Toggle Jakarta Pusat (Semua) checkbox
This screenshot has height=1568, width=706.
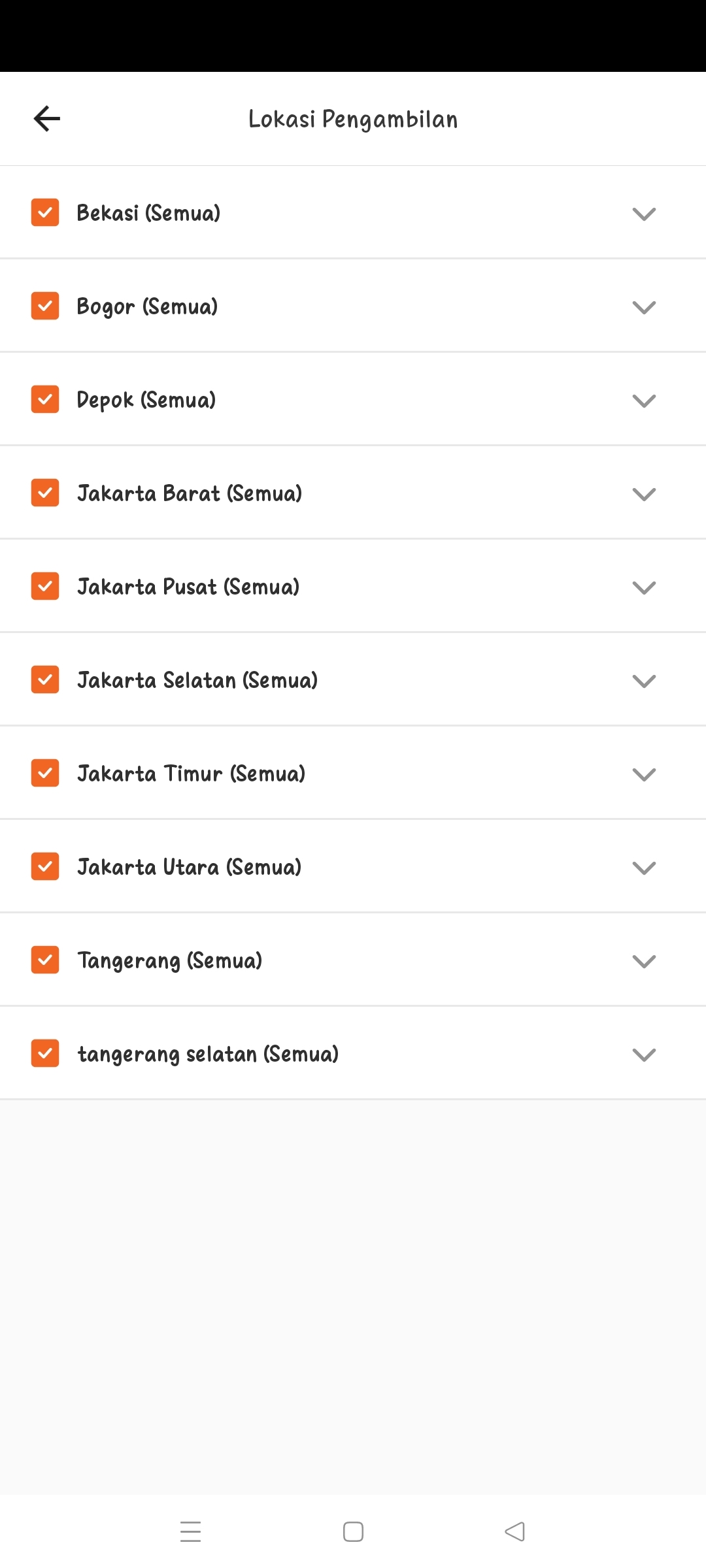click(x=45, y=586)
